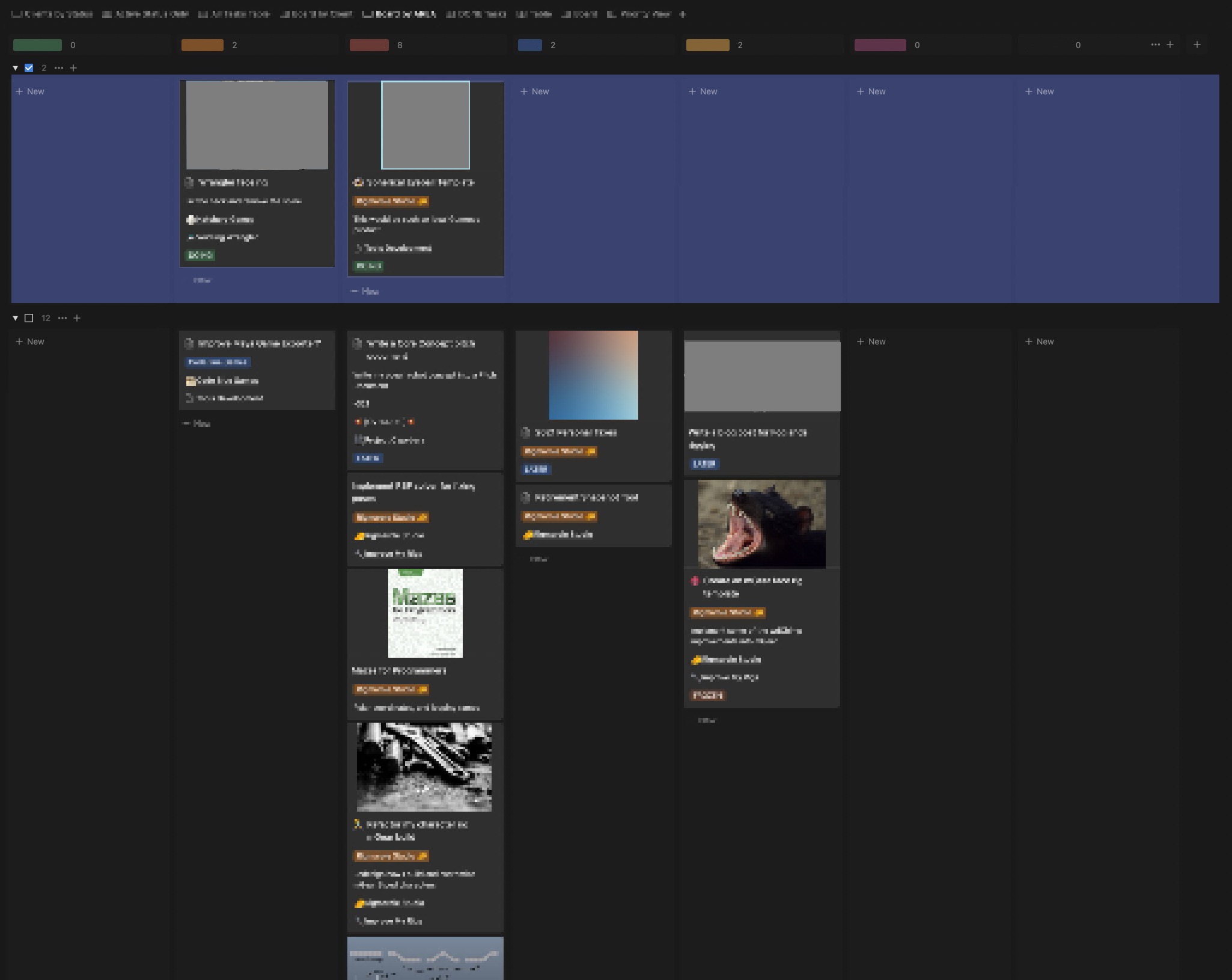The width and height of the screenshot is (1232, 980).
Task: Click the ••• board options icon at top right
Action: point(1154,44)
